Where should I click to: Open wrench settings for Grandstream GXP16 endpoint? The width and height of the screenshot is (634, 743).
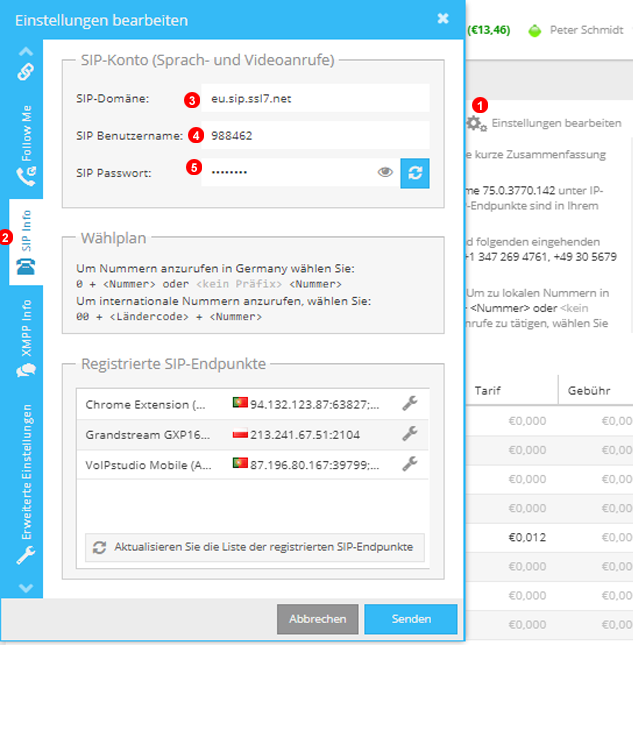[x=409, y=434]
